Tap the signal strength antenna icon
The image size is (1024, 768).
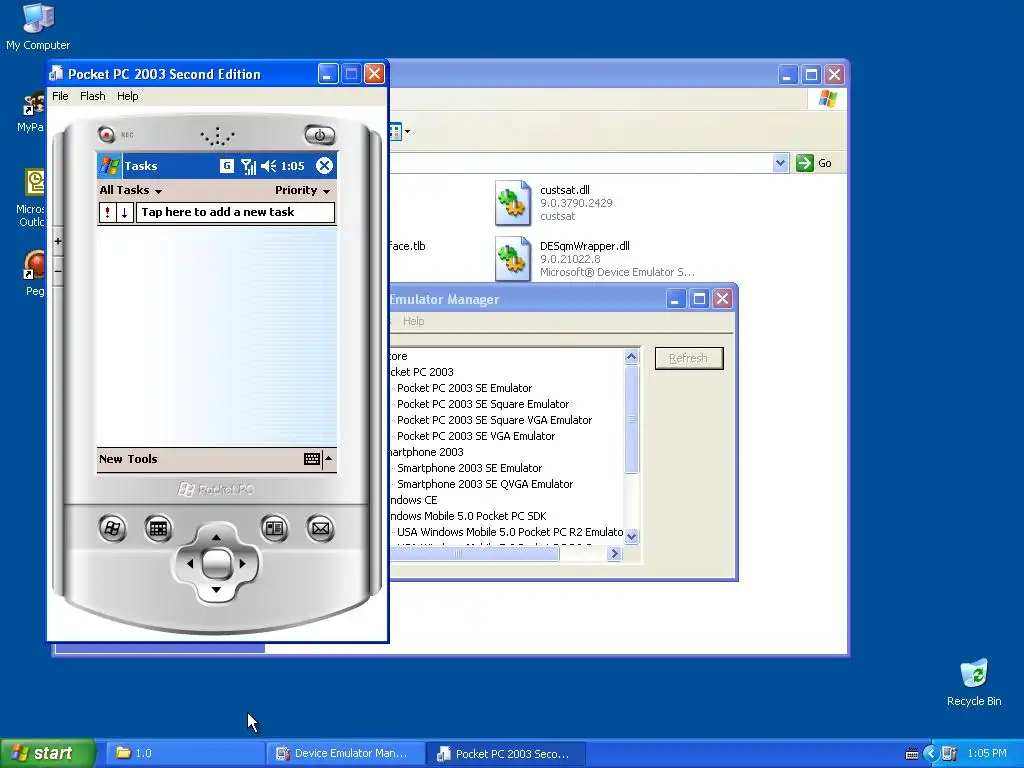(248, 166)
